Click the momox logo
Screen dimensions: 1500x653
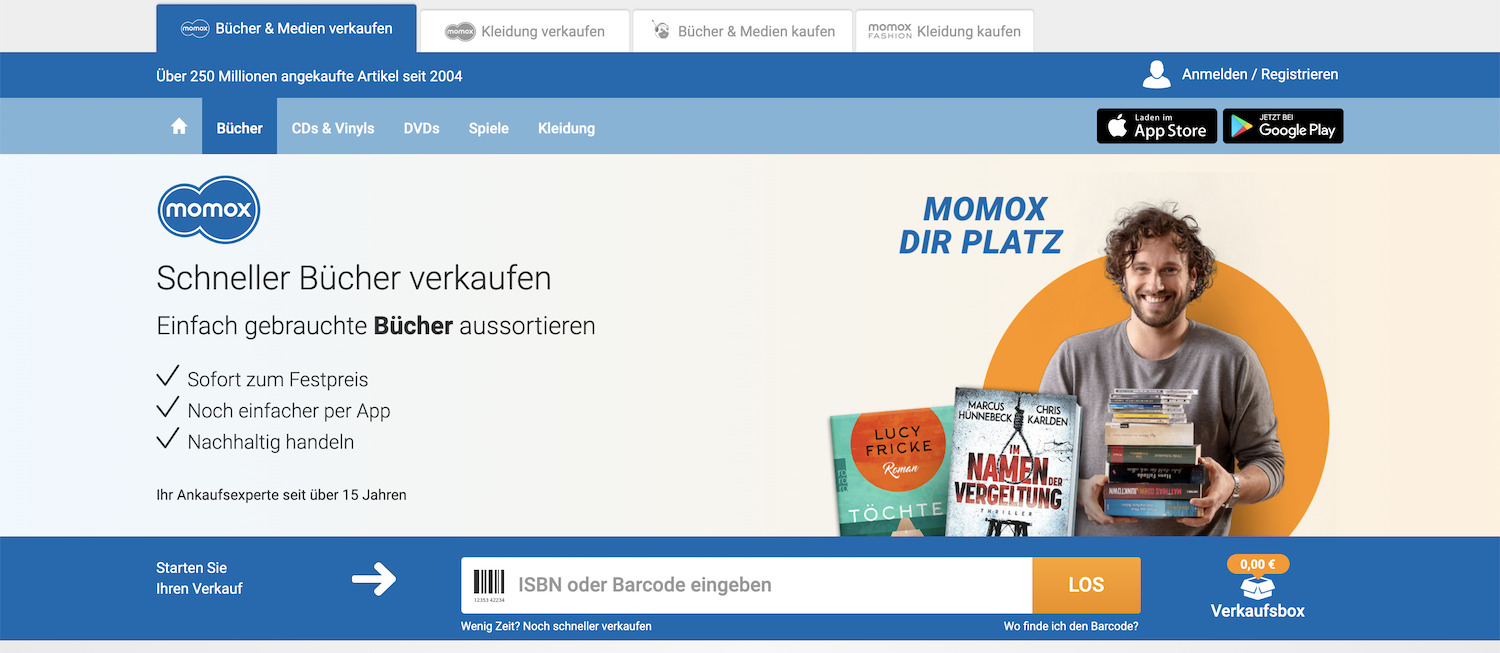pyautogui.click(x=209, y=210)
